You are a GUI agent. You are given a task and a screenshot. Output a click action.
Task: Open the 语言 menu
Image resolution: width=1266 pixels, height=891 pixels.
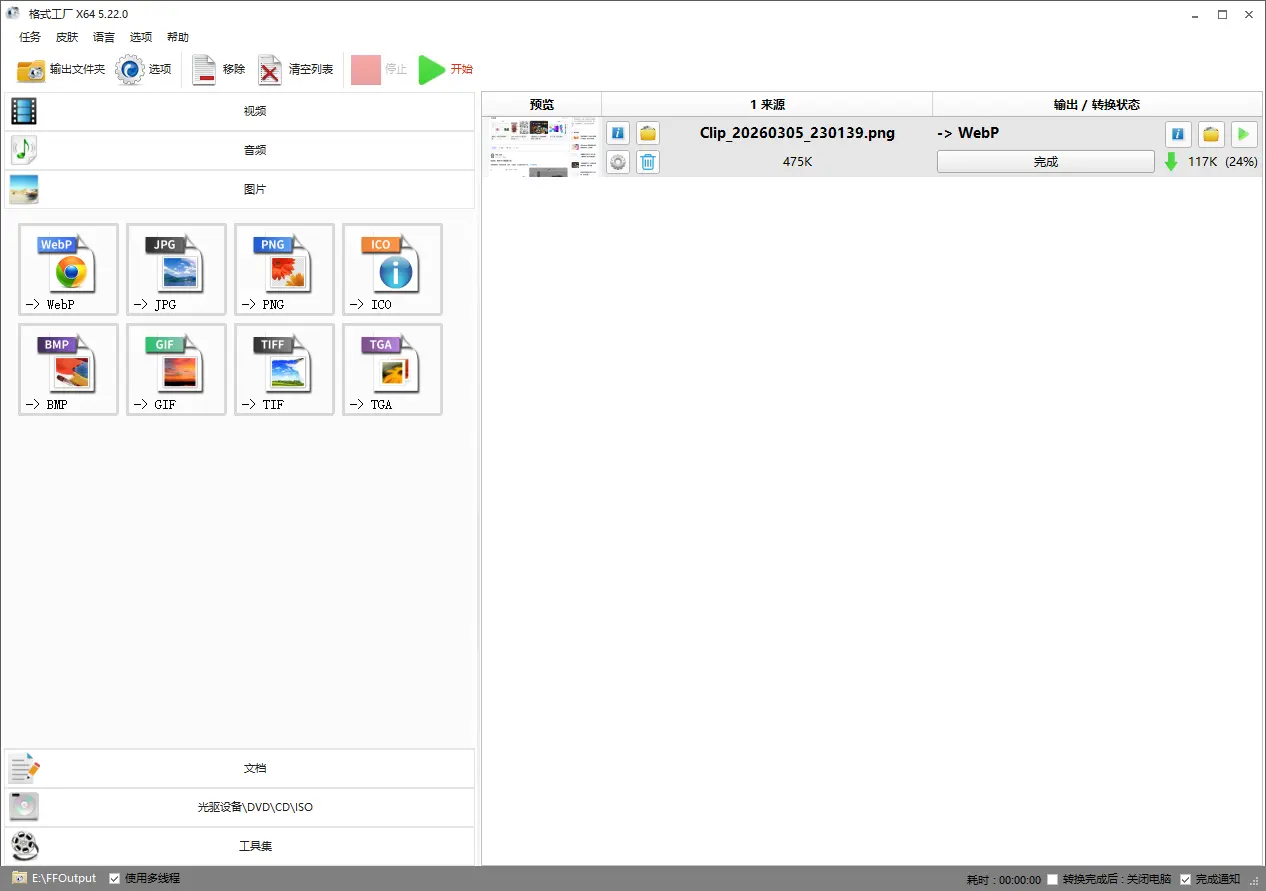coord(104,37)
